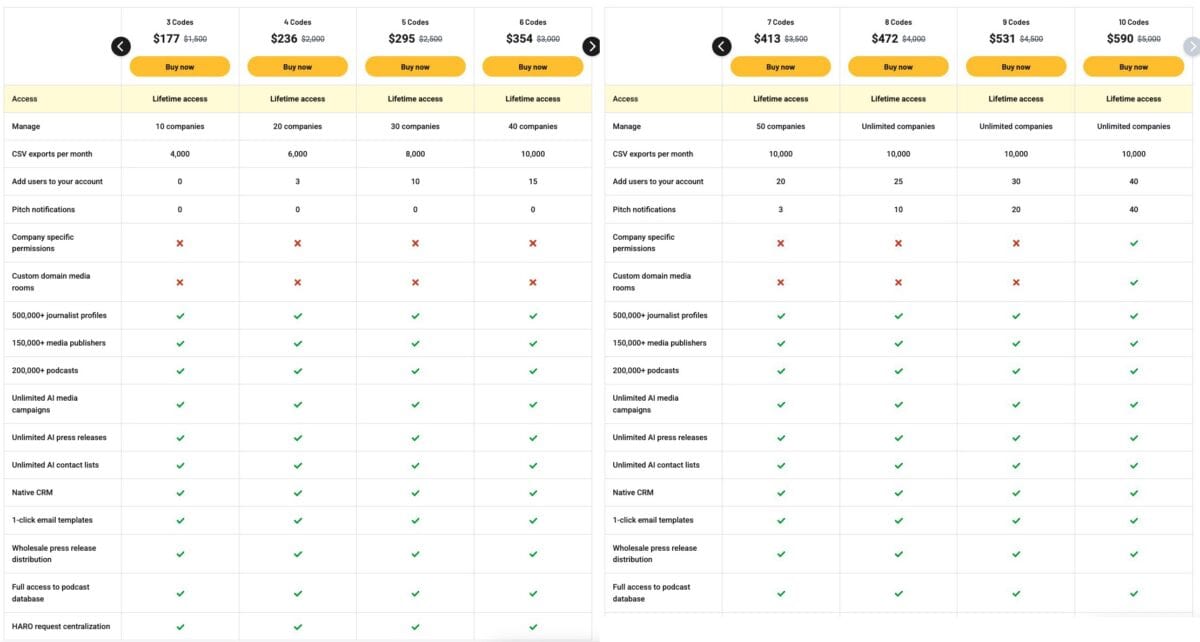Click the Pitch notifications label in left table
This screenshot has width=1200, height=642.
click(x=43, y=210)
